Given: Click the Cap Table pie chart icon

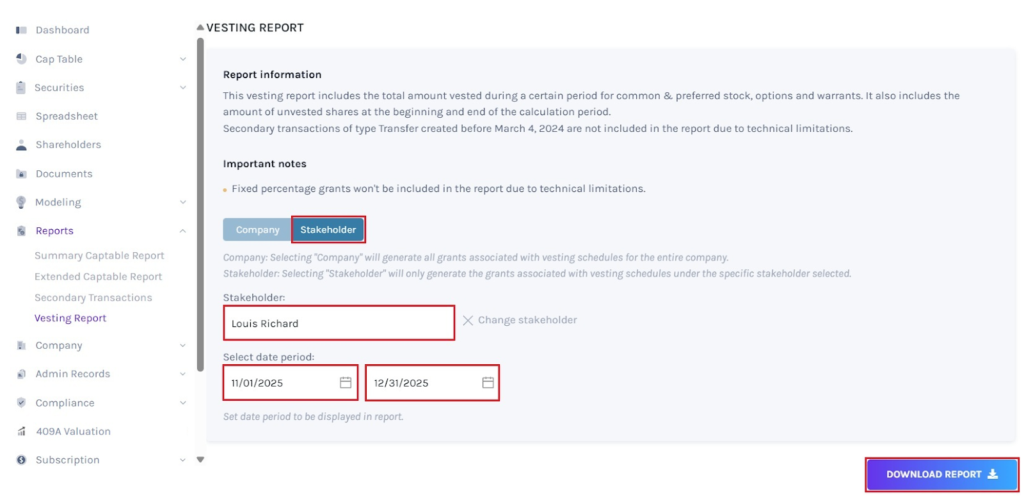Looking at the screenshot, I should tap(21, 59).
